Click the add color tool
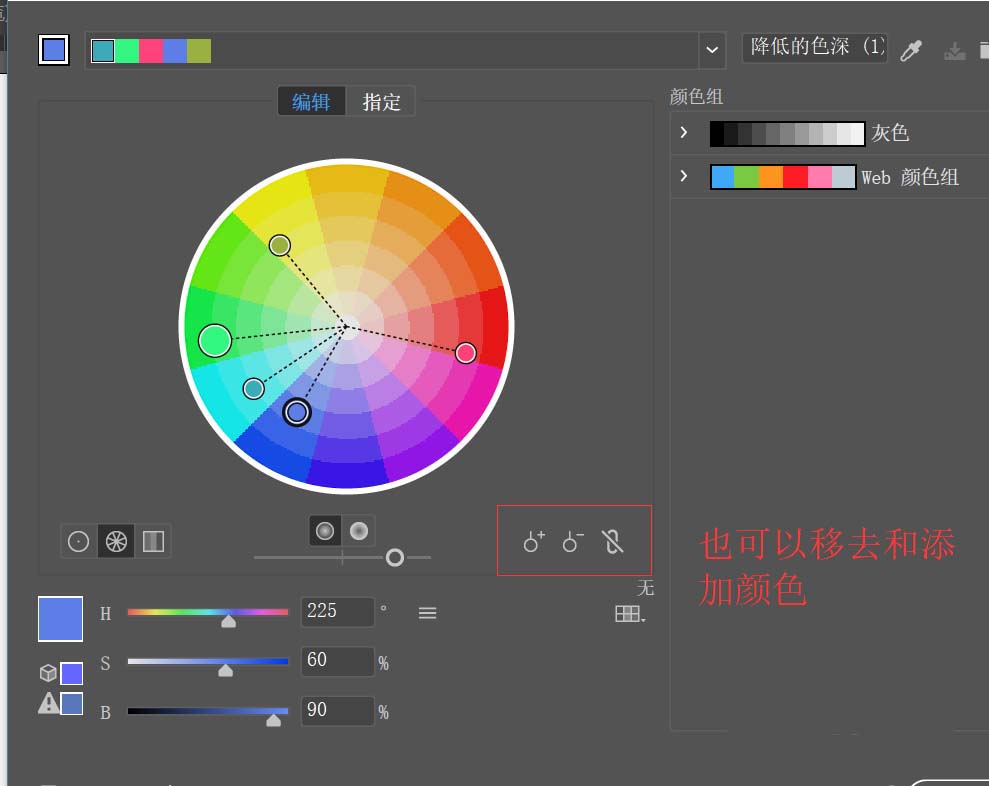 [x=534, y=541]
